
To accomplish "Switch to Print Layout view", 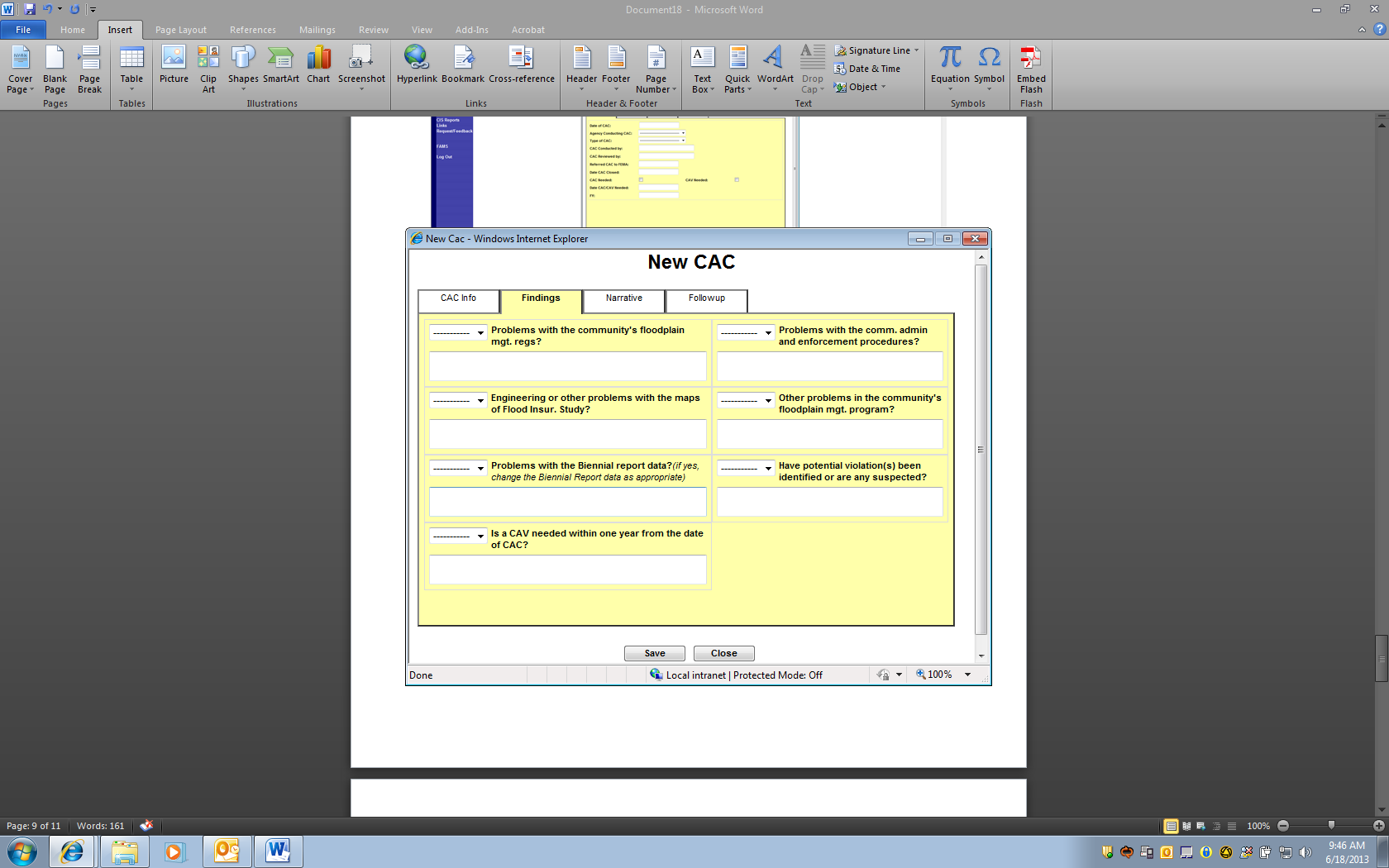I will pyautogui.click(x=1172, y=826).
